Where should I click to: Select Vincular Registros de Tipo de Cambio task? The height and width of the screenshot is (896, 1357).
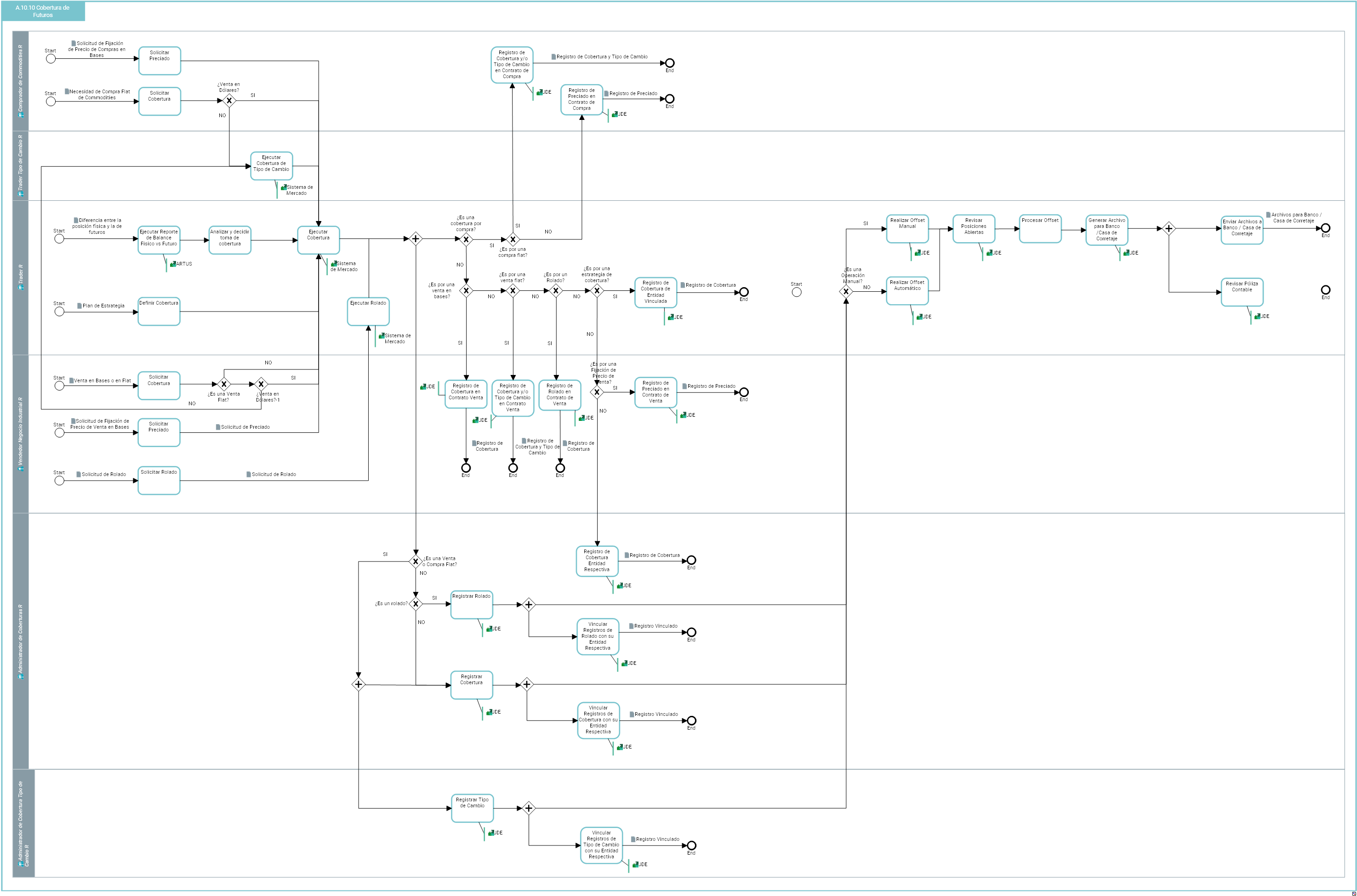601,845
